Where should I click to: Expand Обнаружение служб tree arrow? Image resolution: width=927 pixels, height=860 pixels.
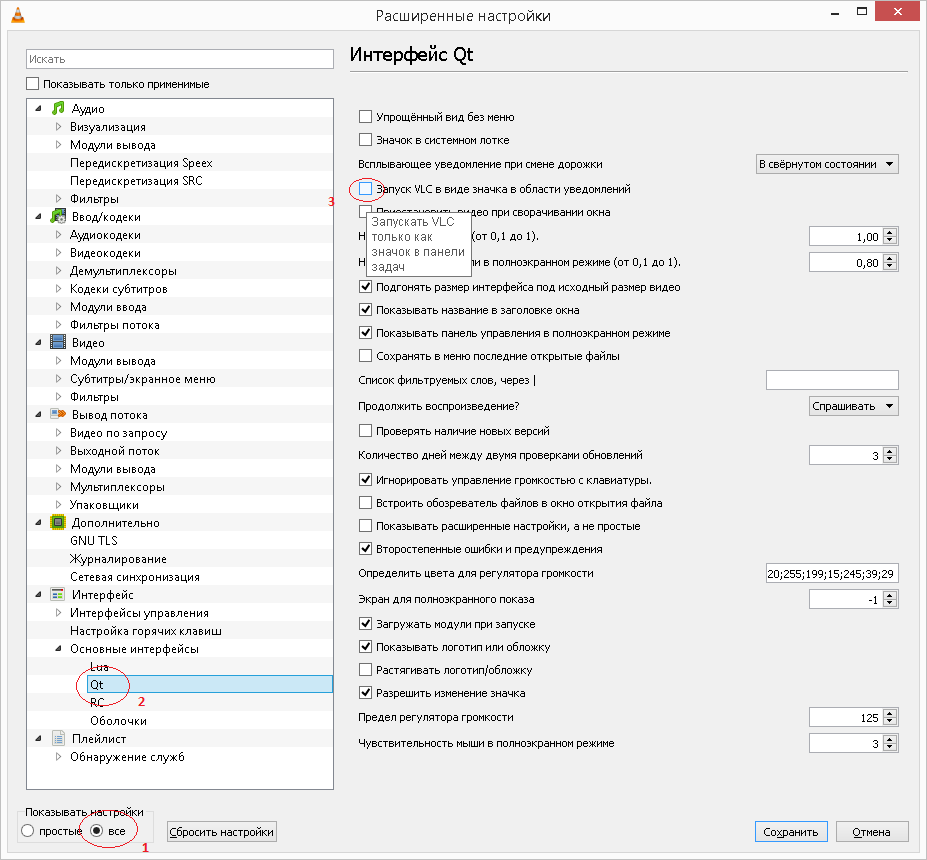point(58,757)
